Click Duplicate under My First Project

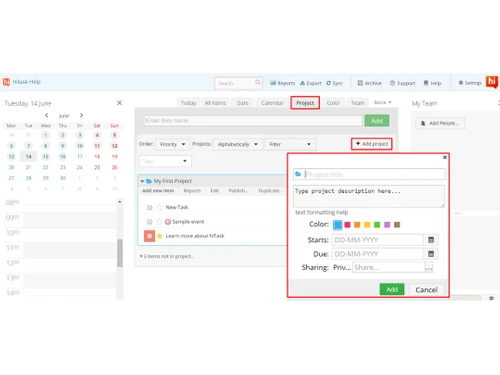270,191
